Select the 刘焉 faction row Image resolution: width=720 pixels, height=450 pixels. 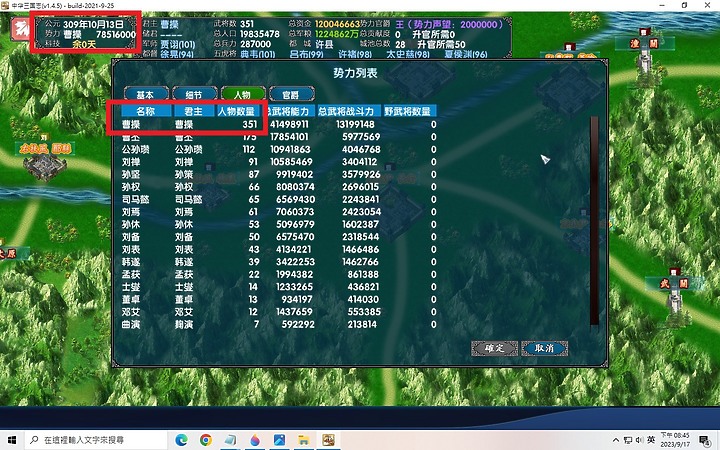279,212
